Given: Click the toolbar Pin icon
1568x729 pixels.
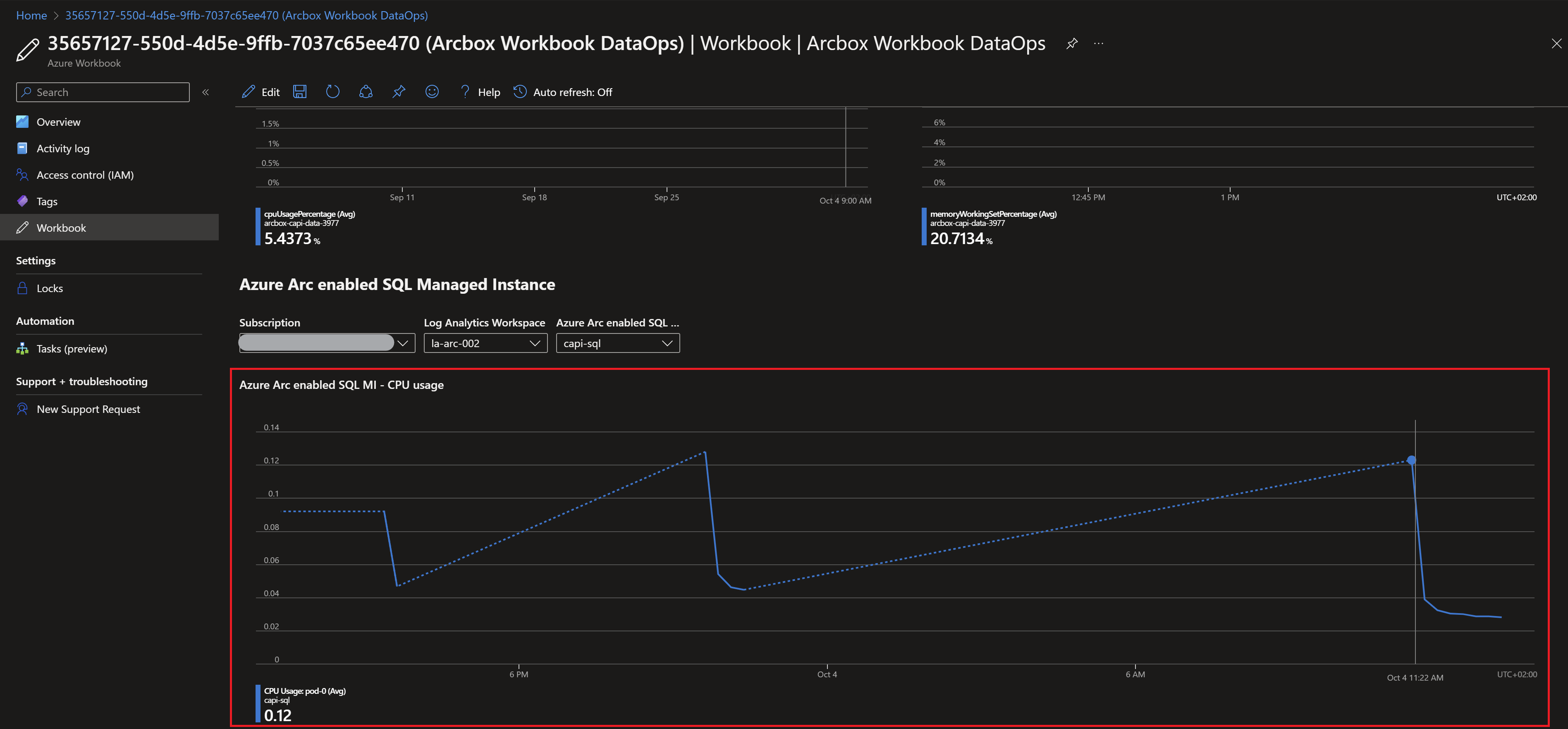Looking at the screenshot, I should 399,92.
